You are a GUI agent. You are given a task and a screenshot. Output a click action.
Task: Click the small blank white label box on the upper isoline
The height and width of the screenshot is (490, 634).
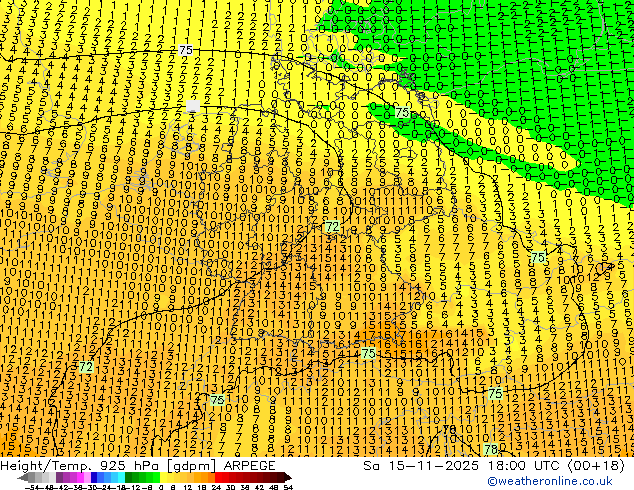pyautogui.click(x=193, y=106)
